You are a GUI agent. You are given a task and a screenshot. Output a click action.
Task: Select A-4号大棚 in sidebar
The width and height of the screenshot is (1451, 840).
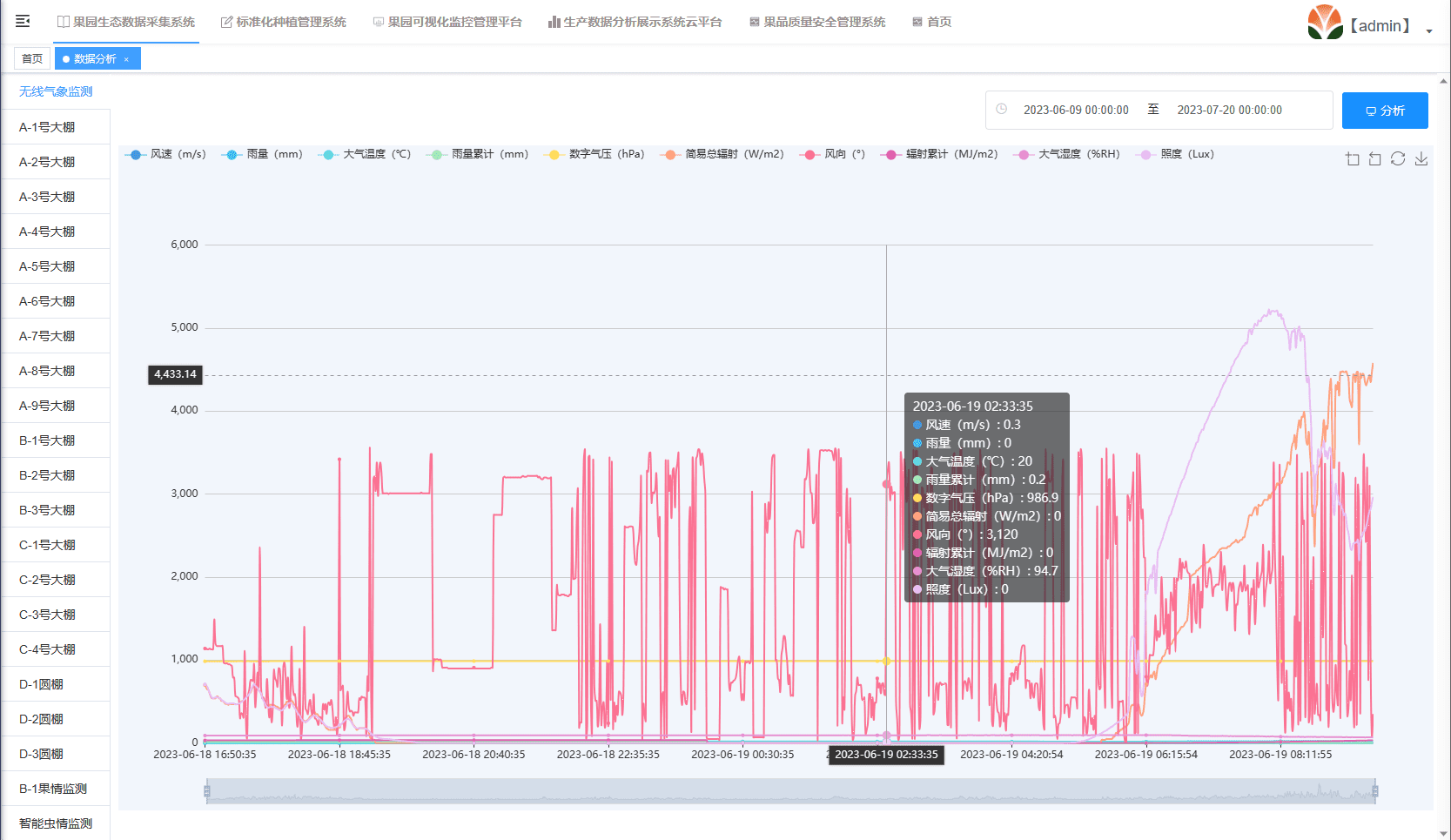click(x=56, y=232)
